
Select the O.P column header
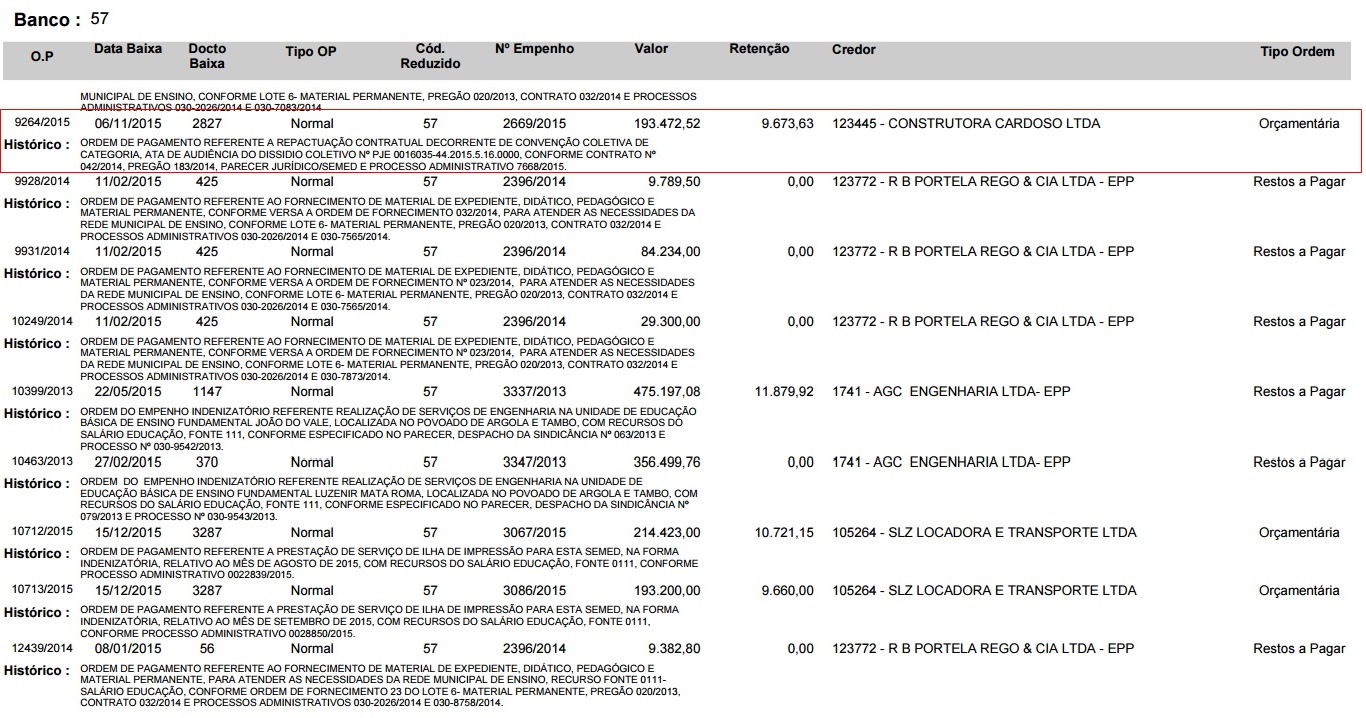click(x=42, y=57)
